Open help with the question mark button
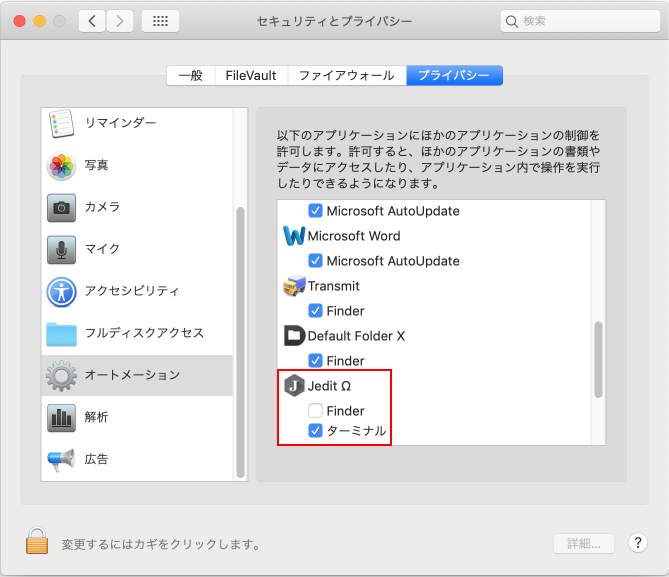Screen dimensions: 669x577 tap(638, 543)
